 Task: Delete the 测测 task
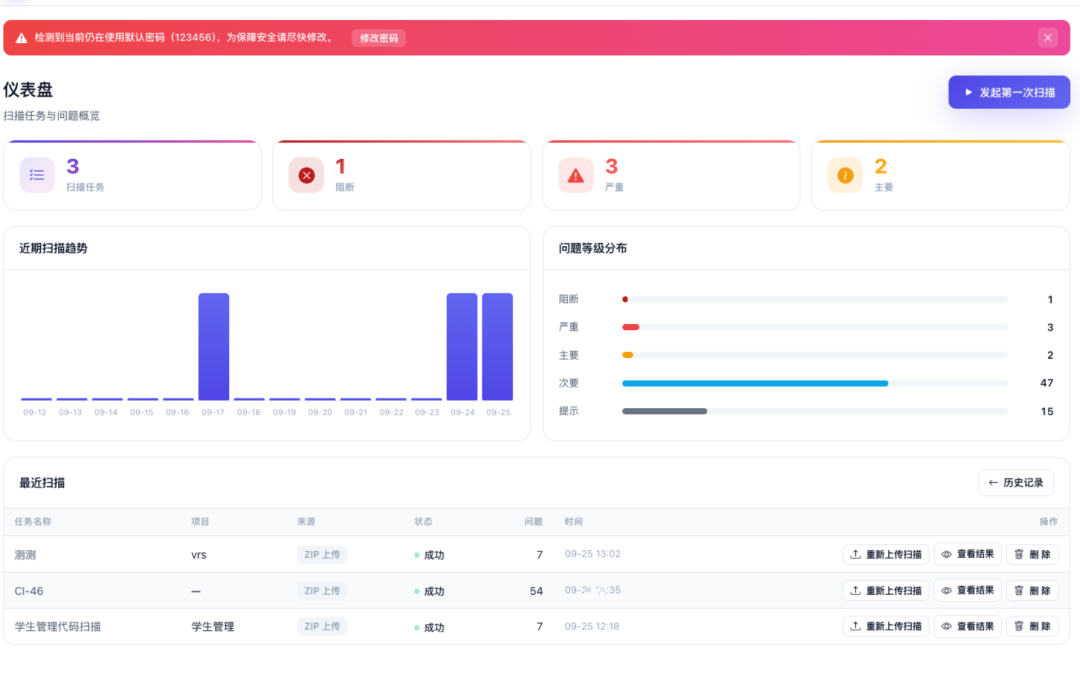1032,554
